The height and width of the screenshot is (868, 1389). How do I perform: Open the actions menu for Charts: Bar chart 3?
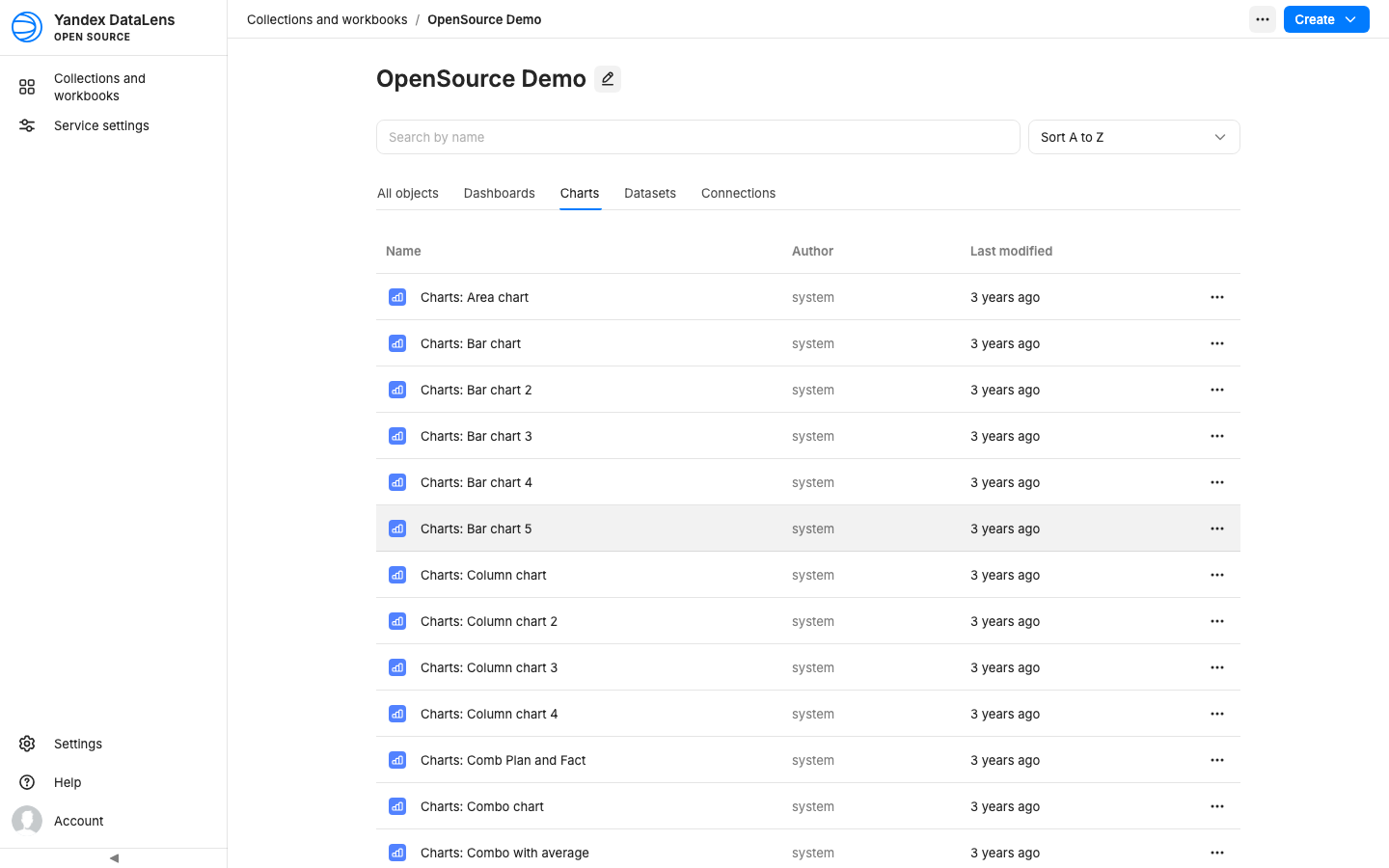pyautogui.click(x=1217, y=436)
